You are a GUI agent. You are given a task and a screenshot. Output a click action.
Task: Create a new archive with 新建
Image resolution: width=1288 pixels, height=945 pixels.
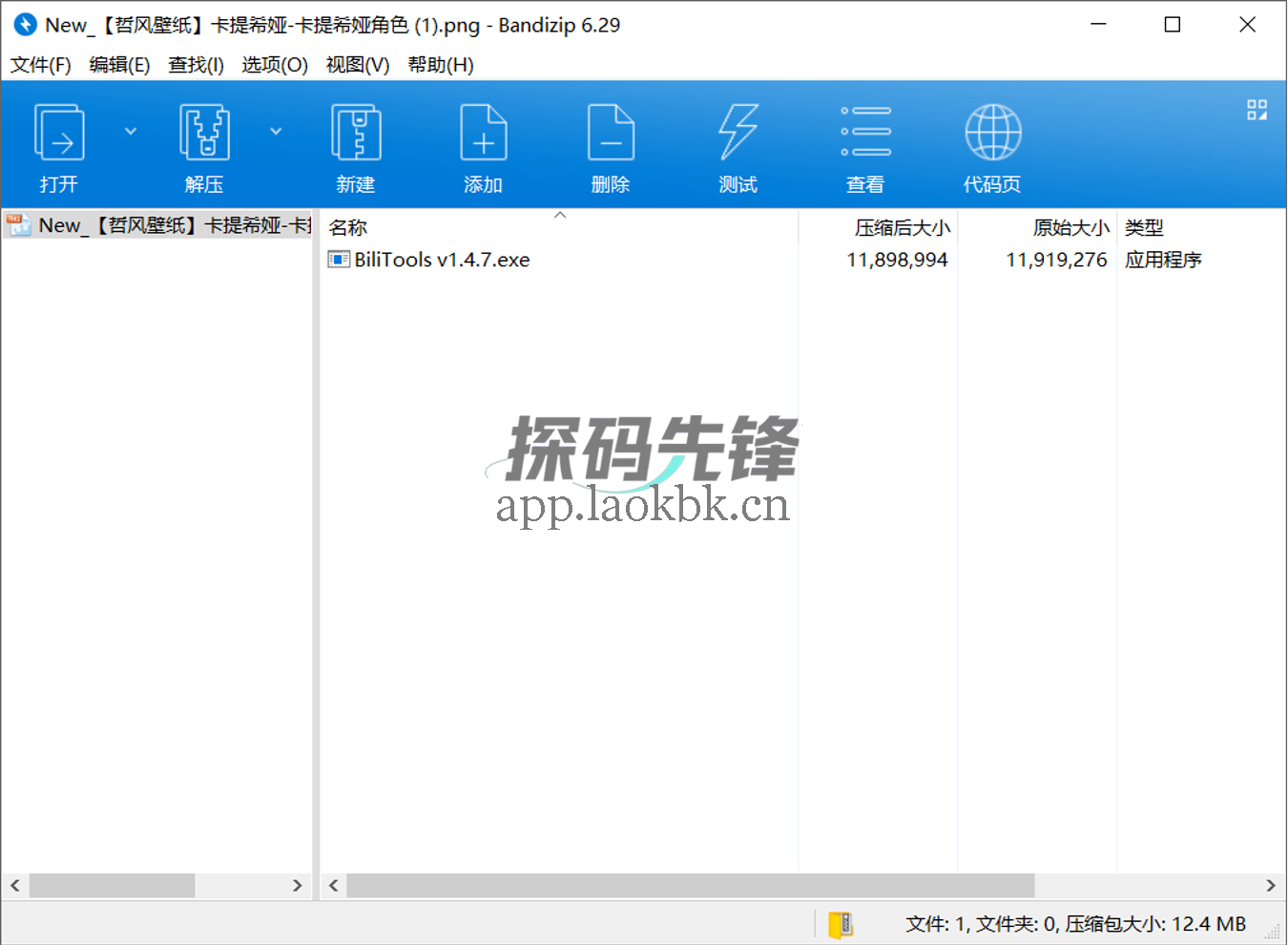356,145
